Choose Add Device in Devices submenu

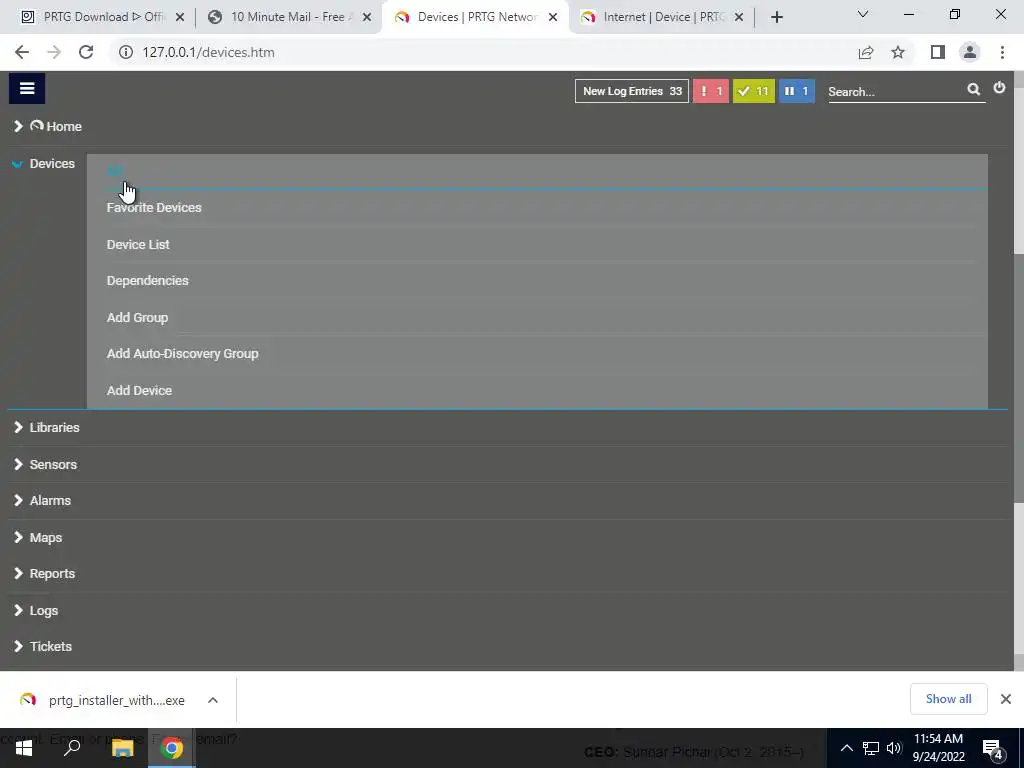pos(139,391)
